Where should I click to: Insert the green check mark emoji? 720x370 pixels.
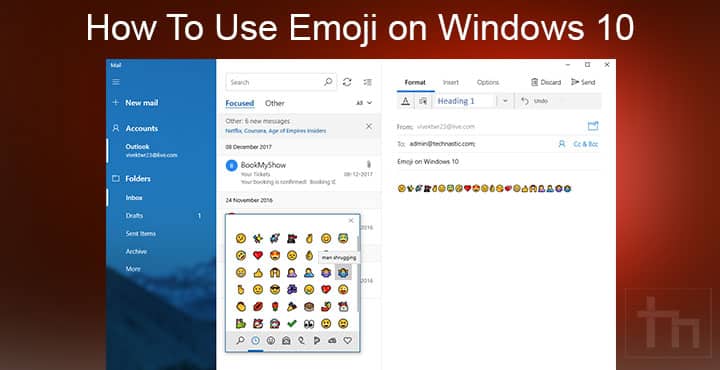click(292, 324)
